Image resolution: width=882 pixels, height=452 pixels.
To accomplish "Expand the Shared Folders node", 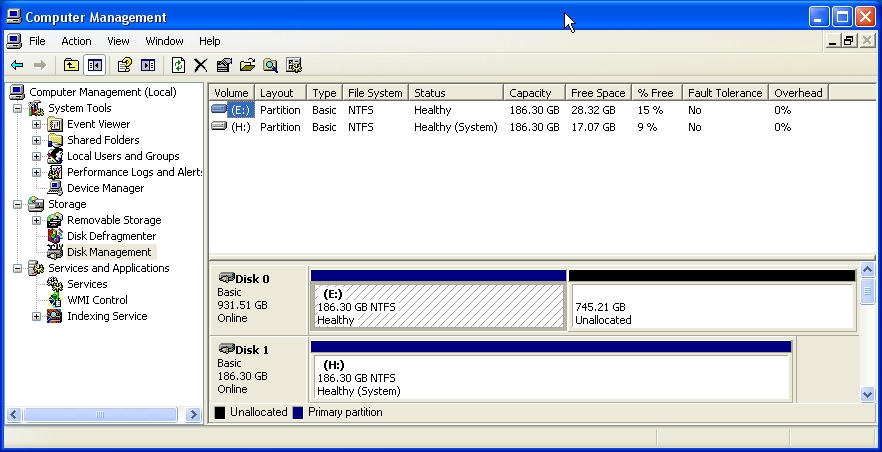I will pos(37,141).
